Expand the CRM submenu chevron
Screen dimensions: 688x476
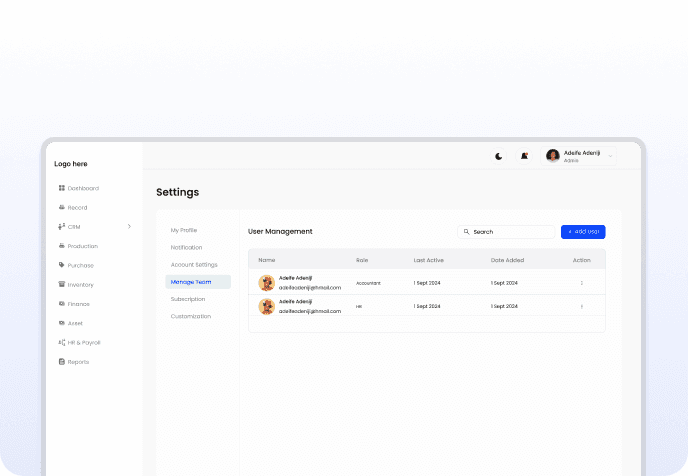[x=129, y=226]
